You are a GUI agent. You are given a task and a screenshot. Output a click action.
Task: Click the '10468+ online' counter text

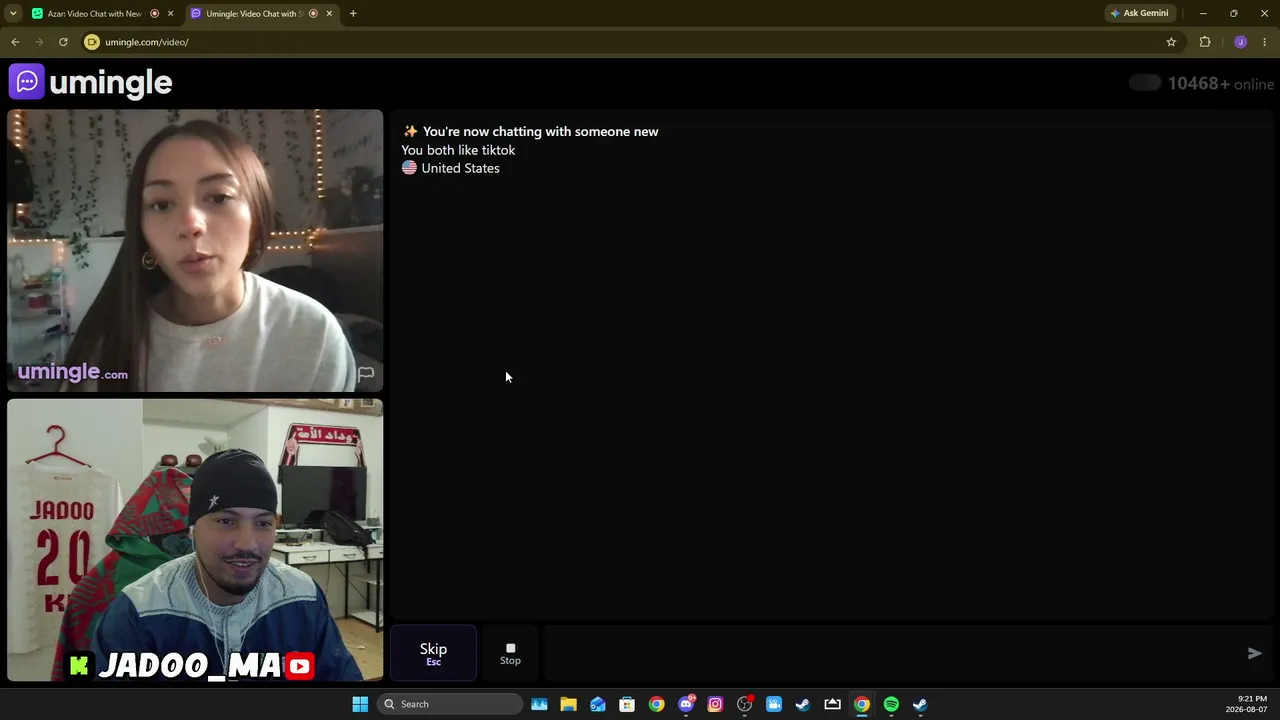[1221, 84]
